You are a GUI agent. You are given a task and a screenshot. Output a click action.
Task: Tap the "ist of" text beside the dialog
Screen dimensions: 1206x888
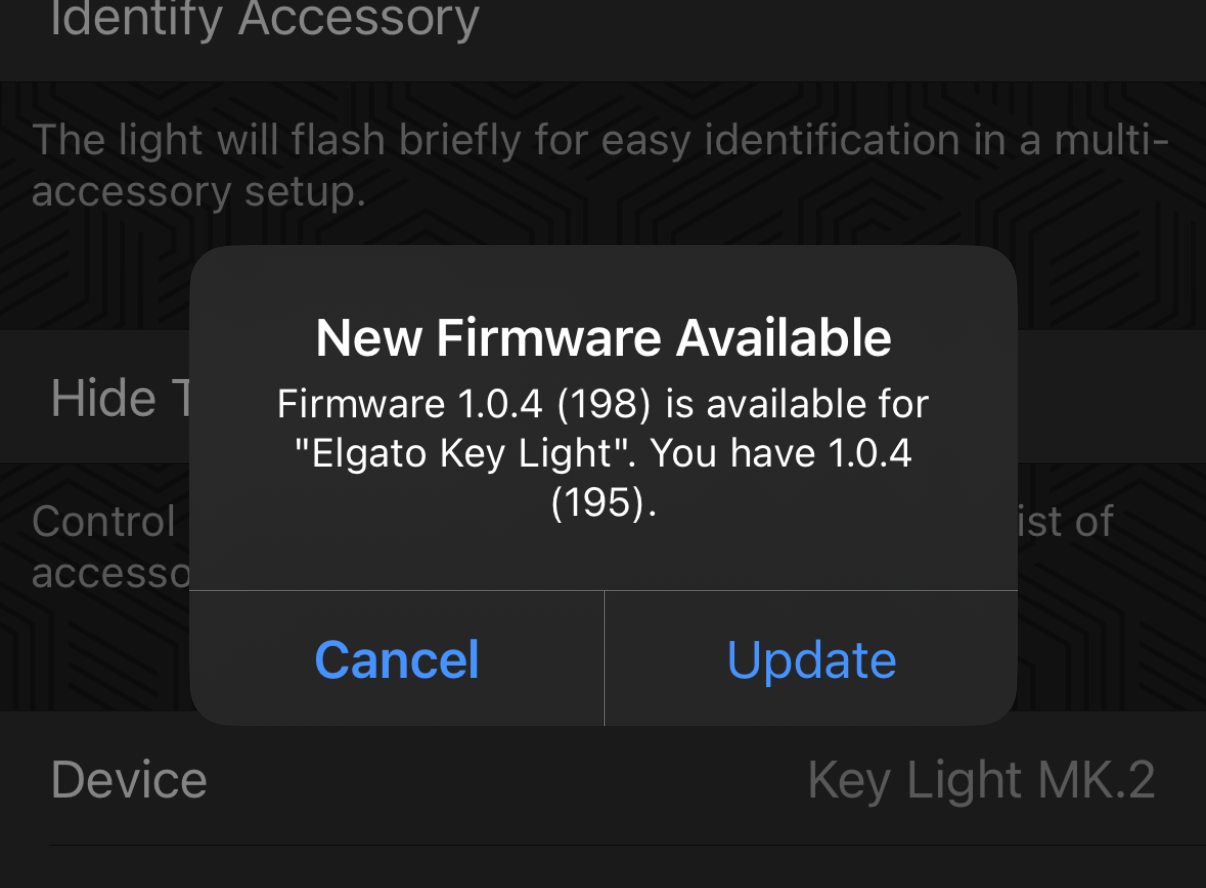click(1066, 522)
